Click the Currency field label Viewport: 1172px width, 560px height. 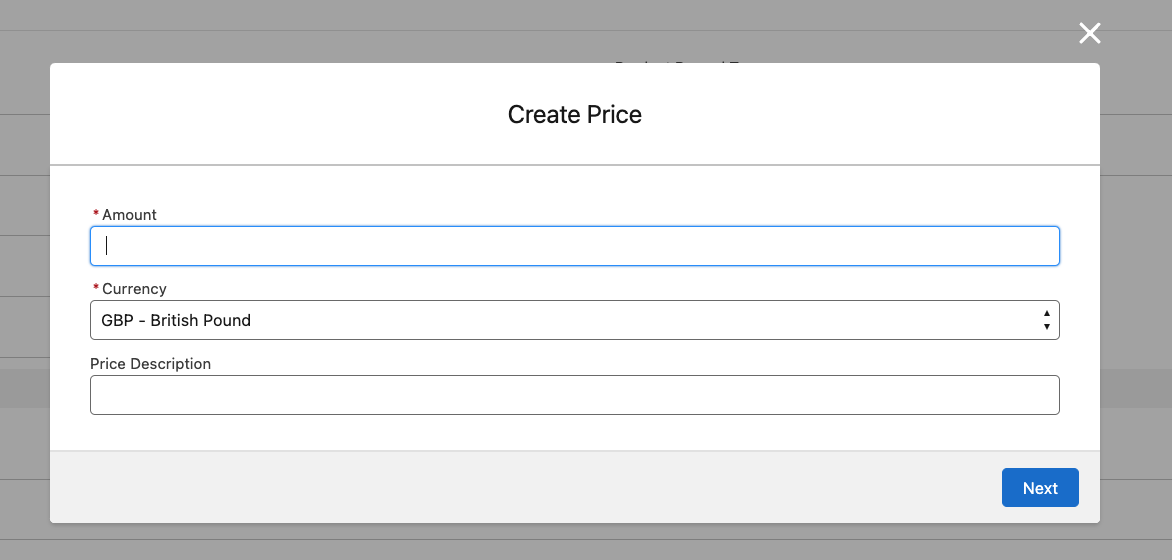pyautogui.click(x=134, y=288)
